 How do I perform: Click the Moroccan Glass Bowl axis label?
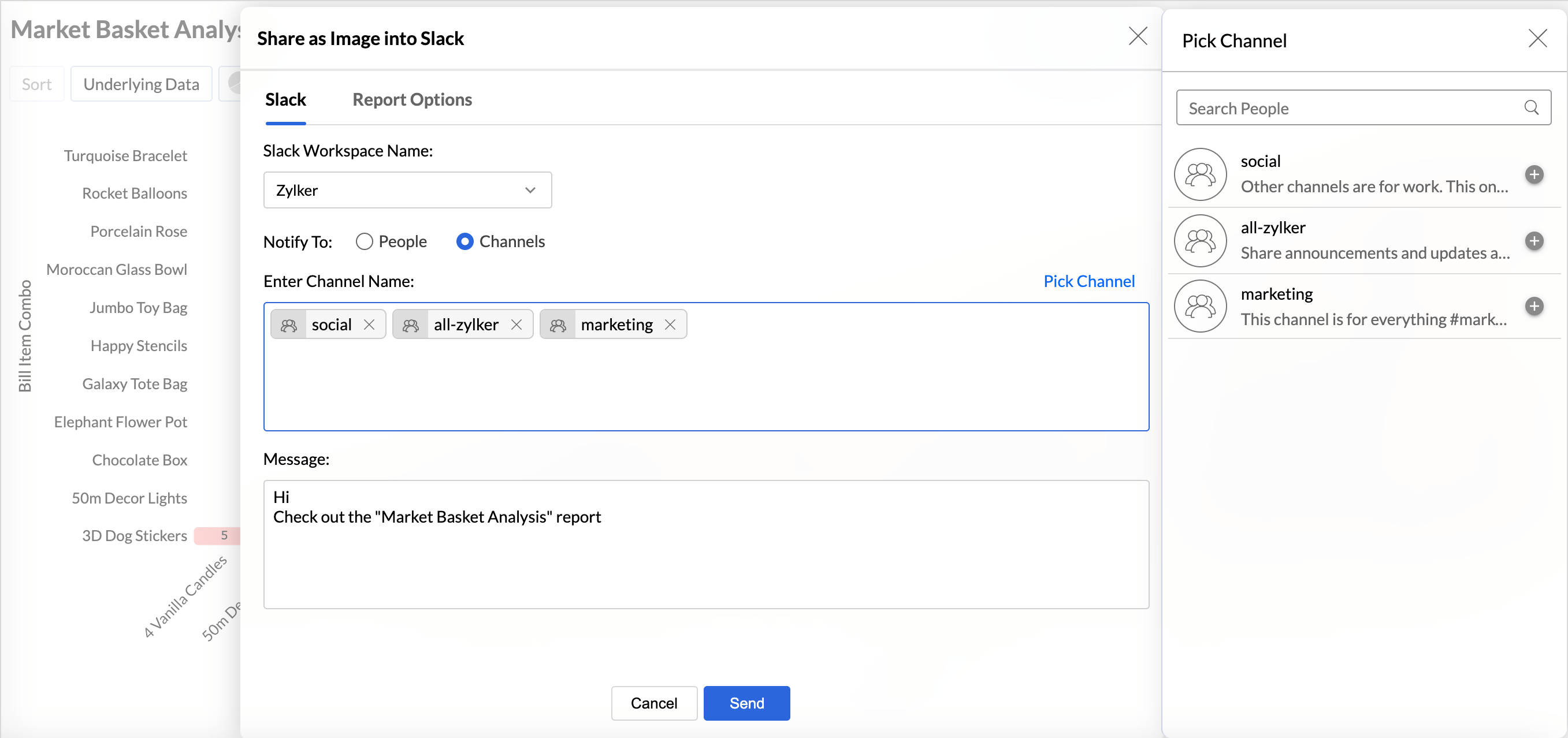point(117,270)
